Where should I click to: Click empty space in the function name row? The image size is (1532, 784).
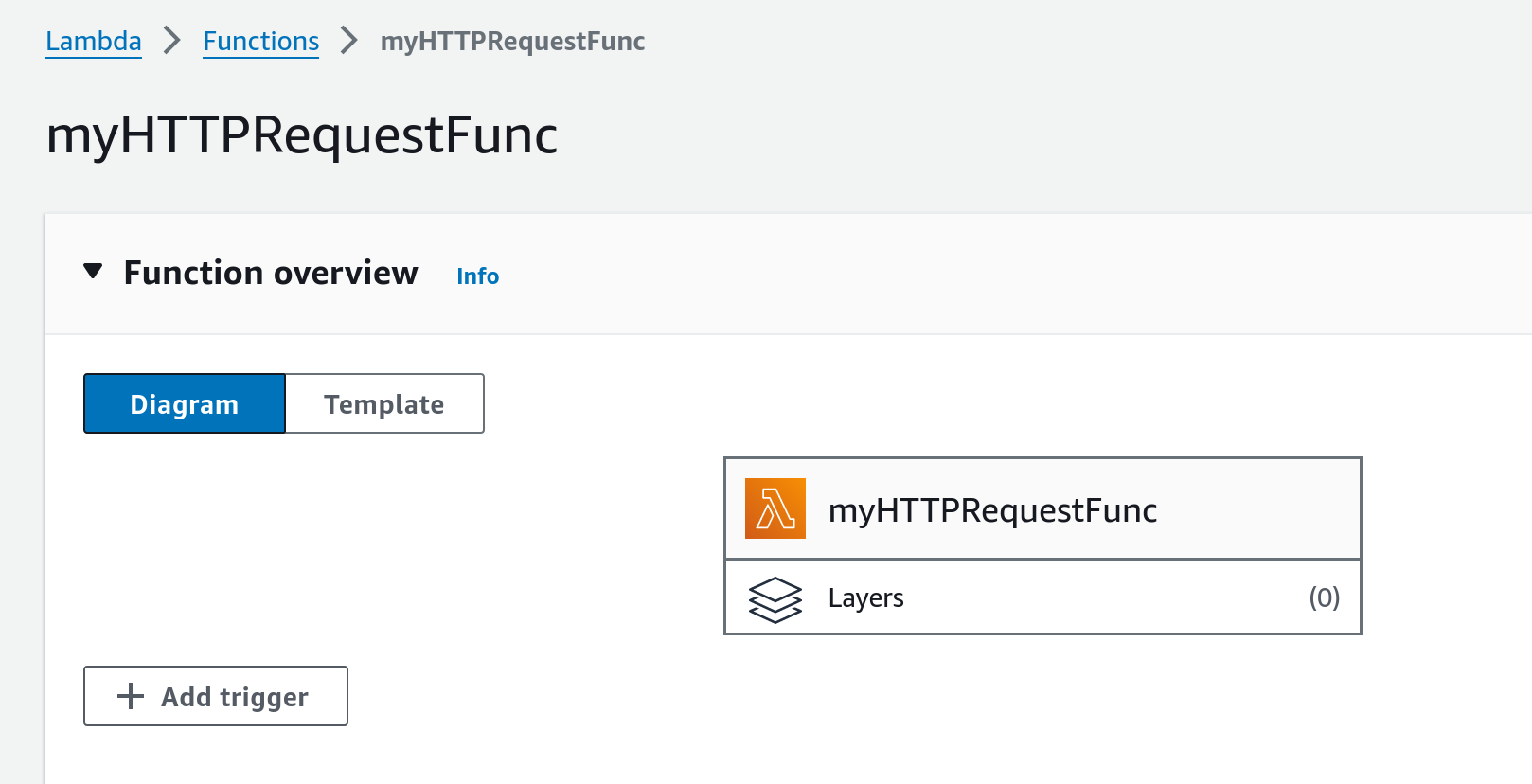(1259, 509)
